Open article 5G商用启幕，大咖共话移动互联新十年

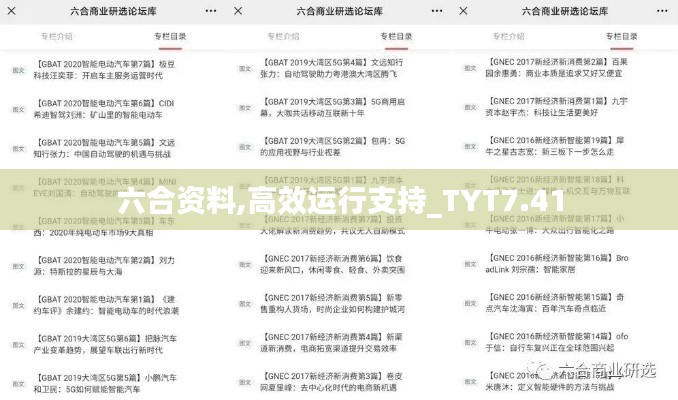(333, 108)
